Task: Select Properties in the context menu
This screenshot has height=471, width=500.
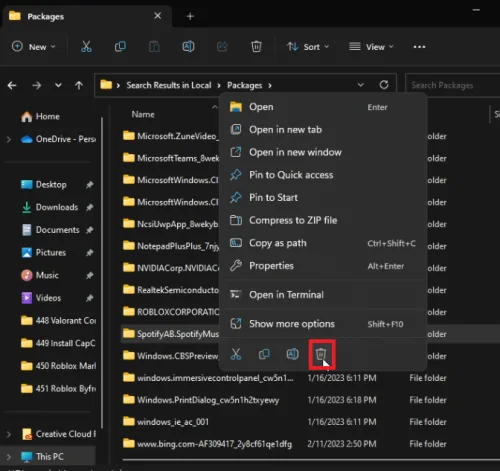Action: [x=323, y=266]
